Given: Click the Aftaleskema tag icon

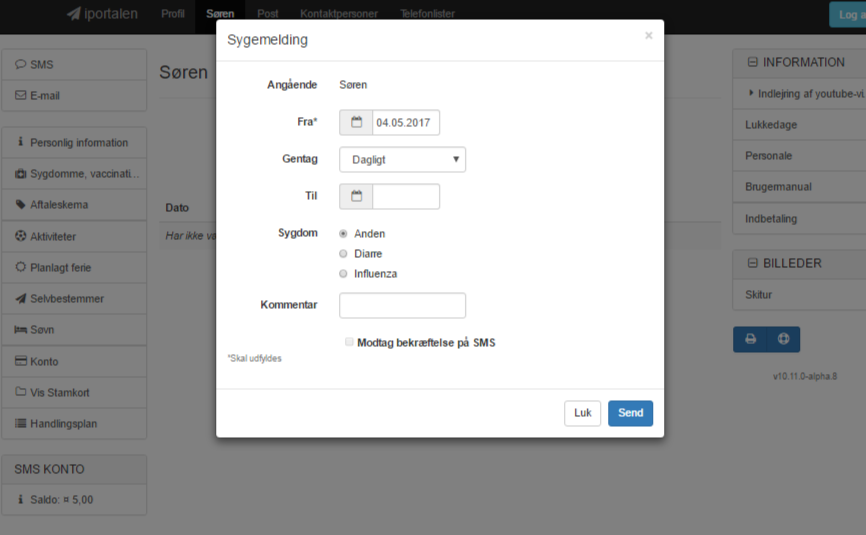Looking at the screenshot, I should tap(20, 204).
